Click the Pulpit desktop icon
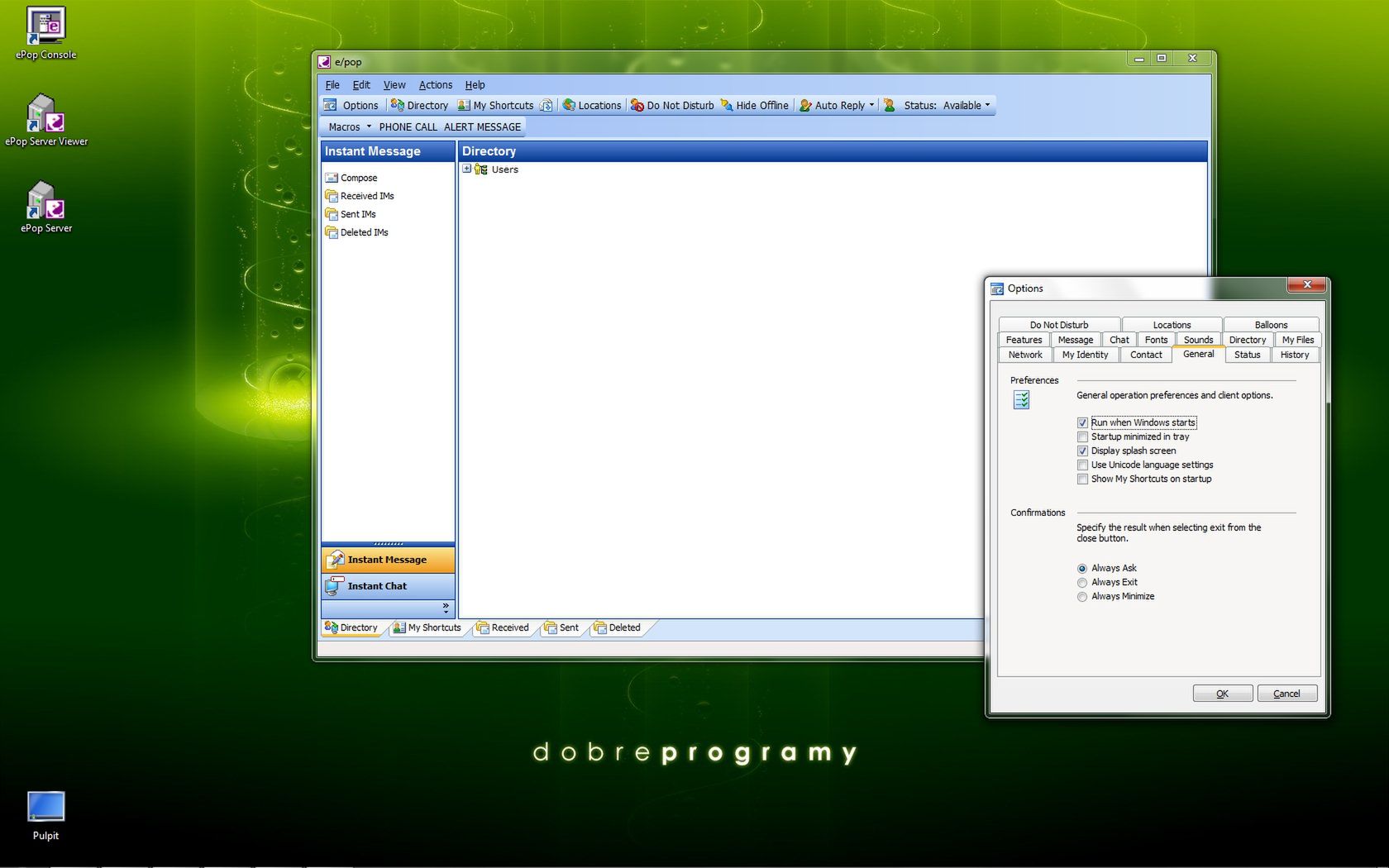The height and width of the screenshot is (868, 1389). pyautogui.click(x=45, y=816)
